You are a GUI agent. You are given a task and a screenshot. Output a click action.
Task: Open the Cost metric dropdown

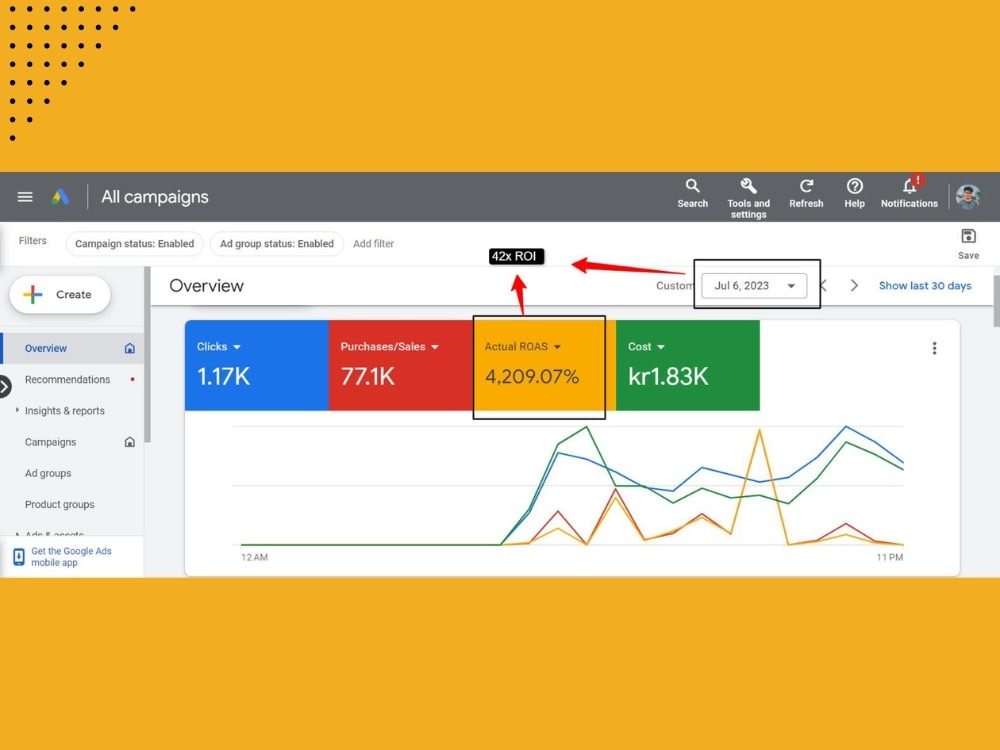click(x=646, y=346)
